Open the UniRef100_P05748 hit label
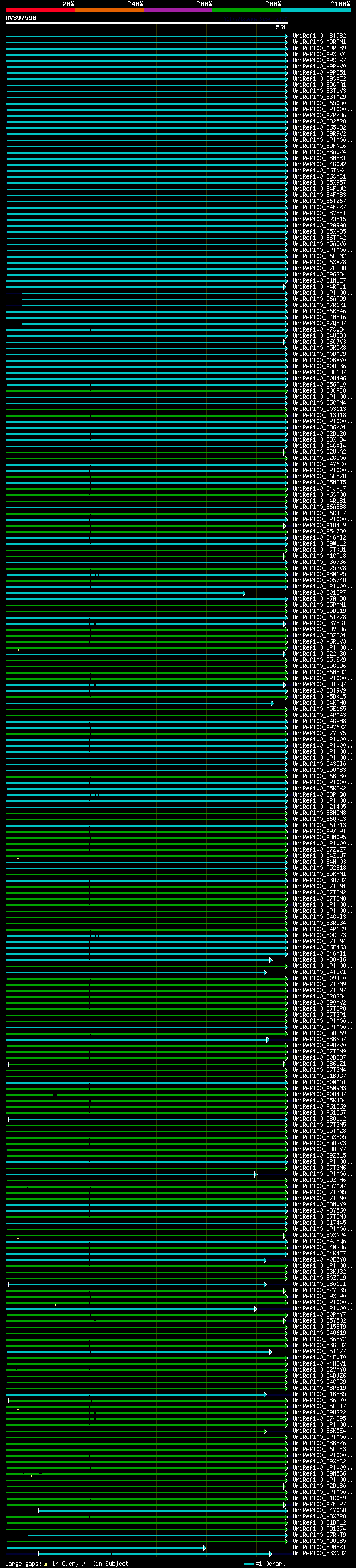Viewport: 356px width, 1568px height. (319, 581)
